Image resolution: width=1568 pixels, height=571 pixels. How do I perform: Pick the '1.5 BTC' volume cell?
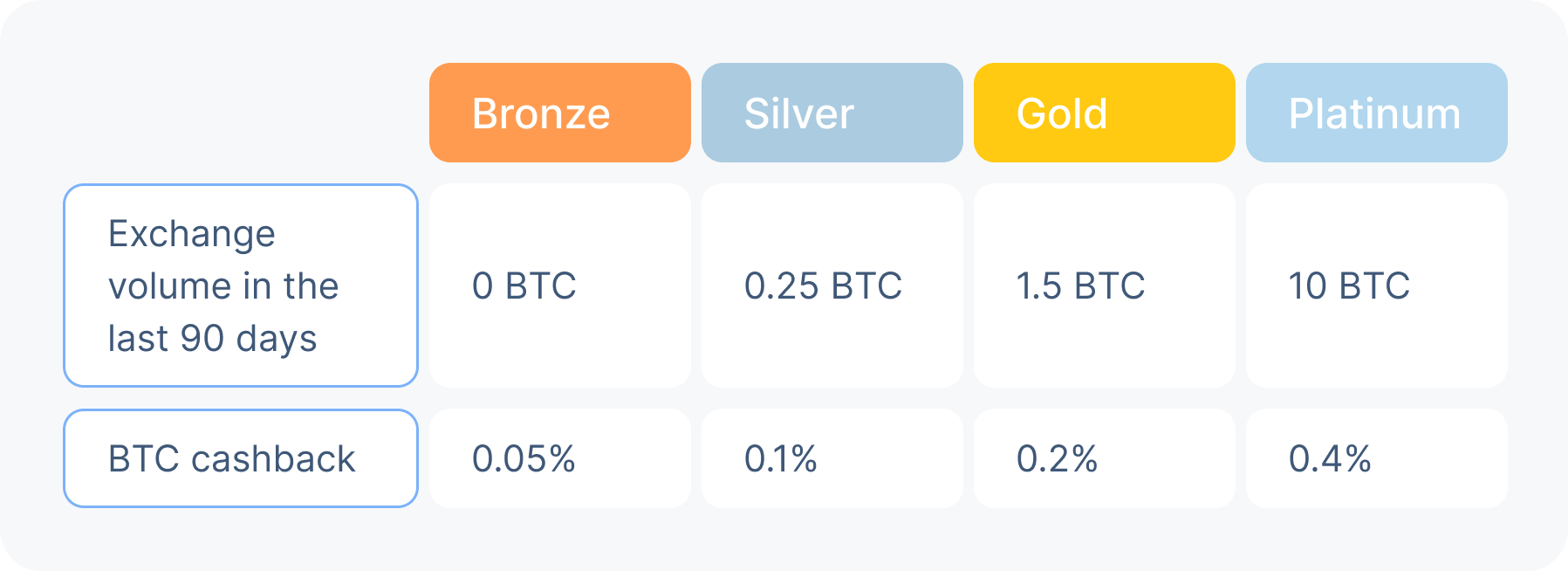pos(1104,285)
